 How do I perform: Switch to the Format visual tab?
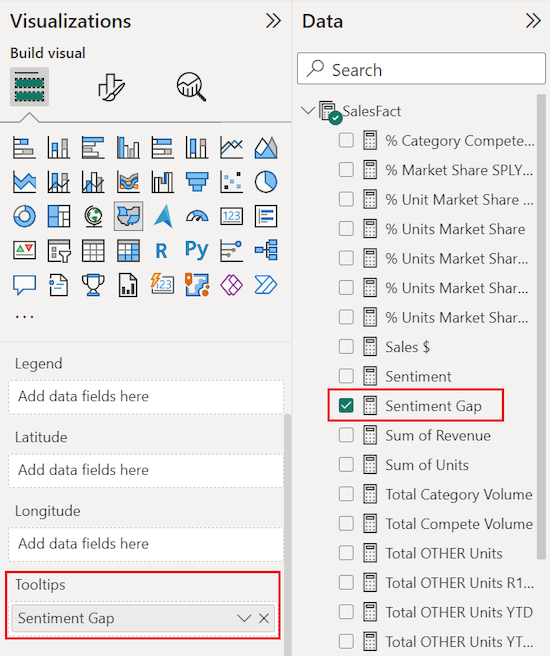click(x=111, y=87)
